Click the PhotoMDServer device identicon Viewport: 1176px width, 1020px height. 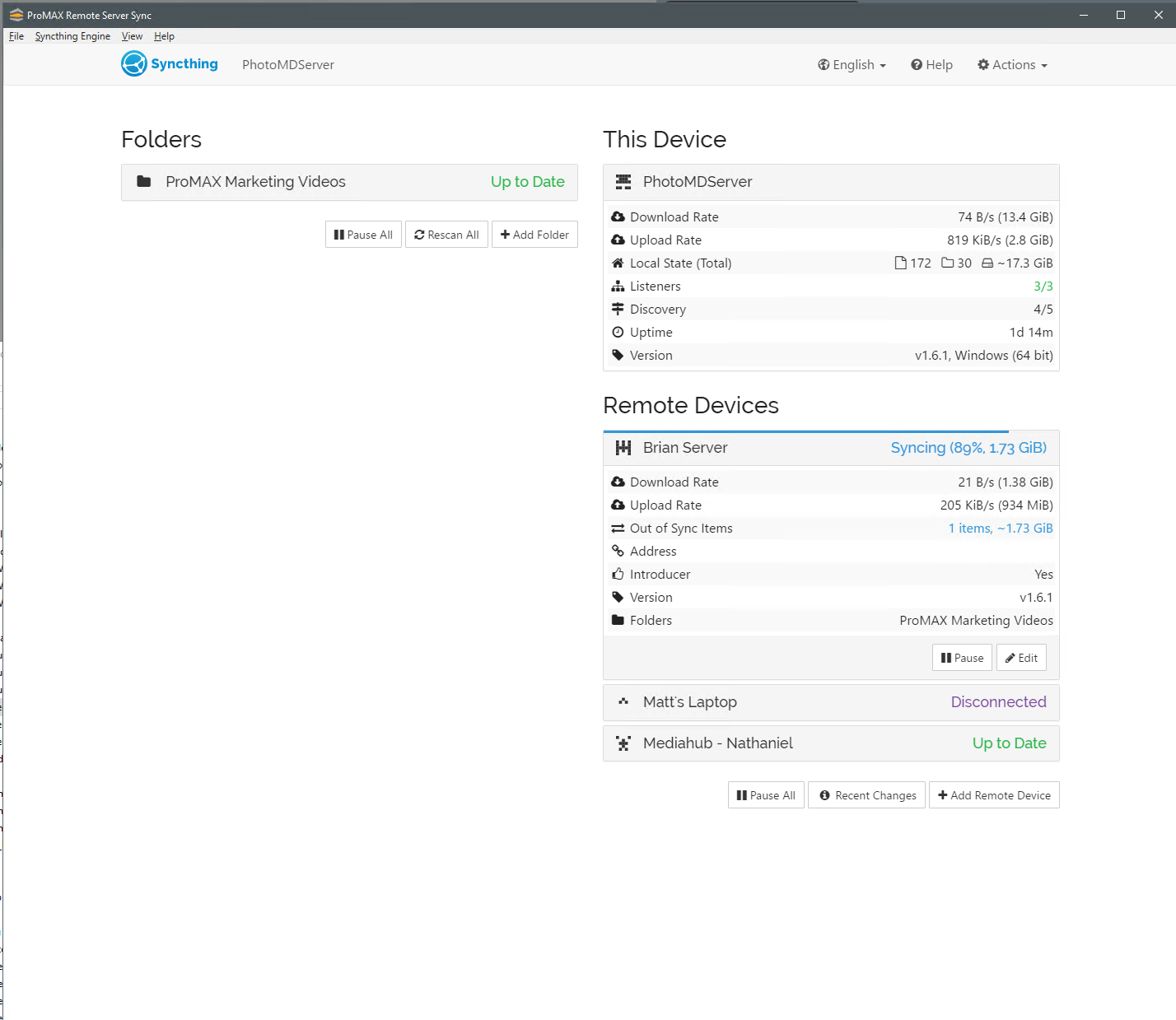click(x=623, y=182)
